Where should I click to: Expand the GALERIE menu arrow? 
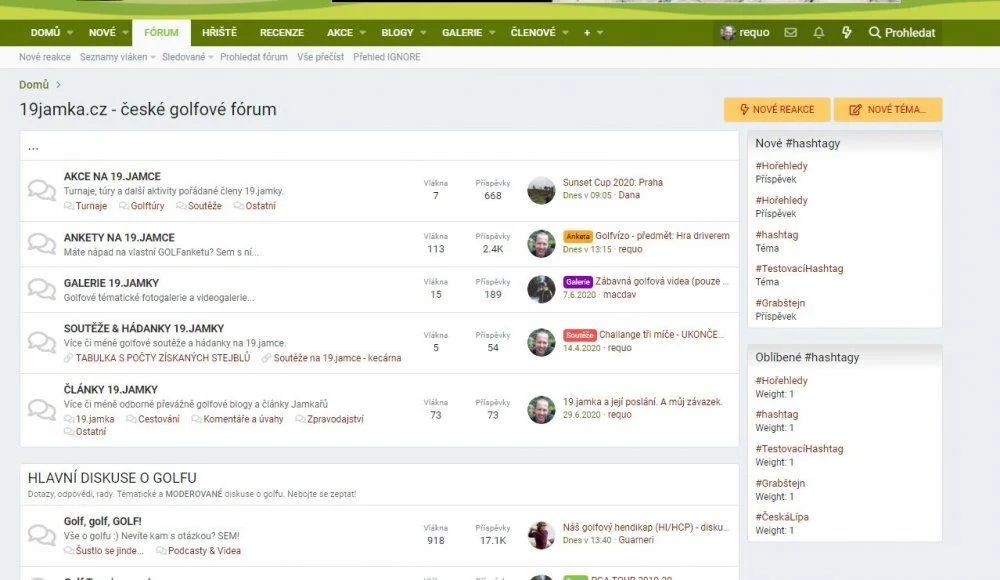[x=492, y=33]
